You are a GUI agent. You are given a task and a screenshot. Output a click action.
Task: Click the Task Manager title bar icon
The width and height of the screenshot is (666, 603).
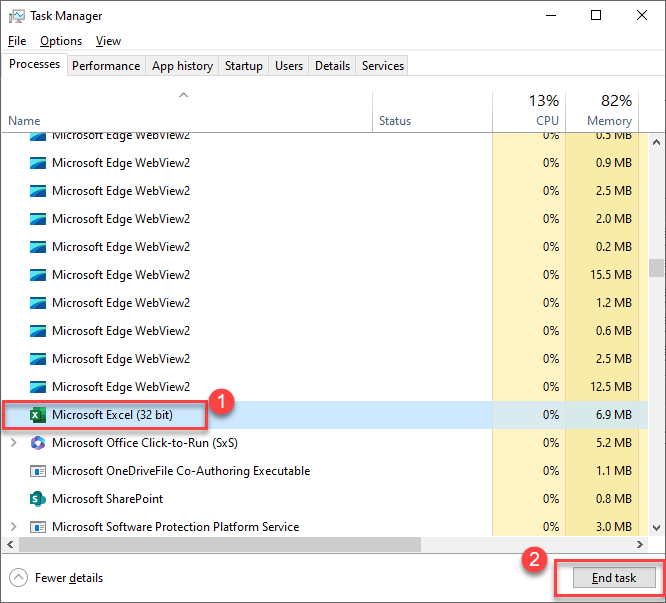[17, 16]
